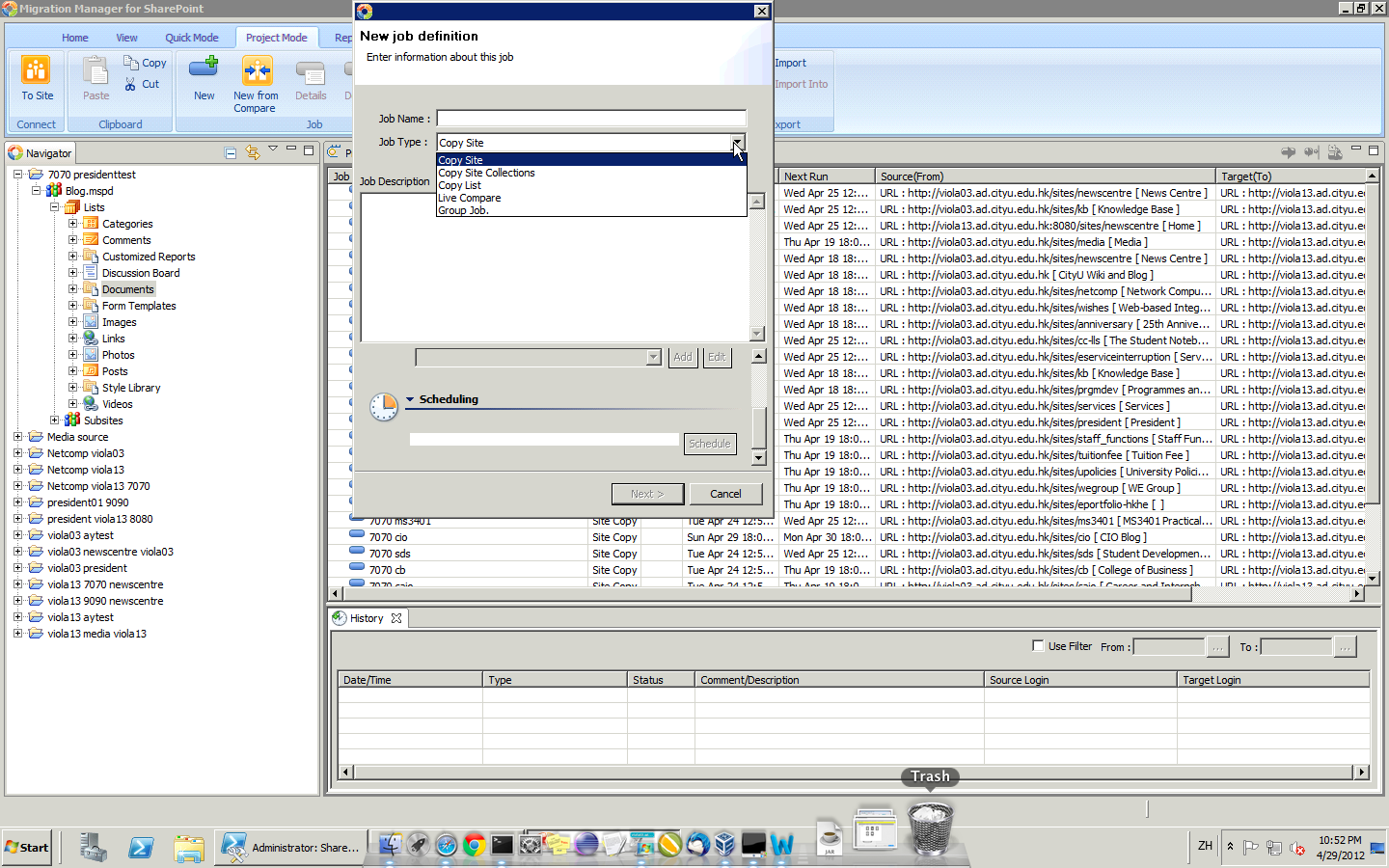
Task: Click the Add button in dialog
Action: 683,357
